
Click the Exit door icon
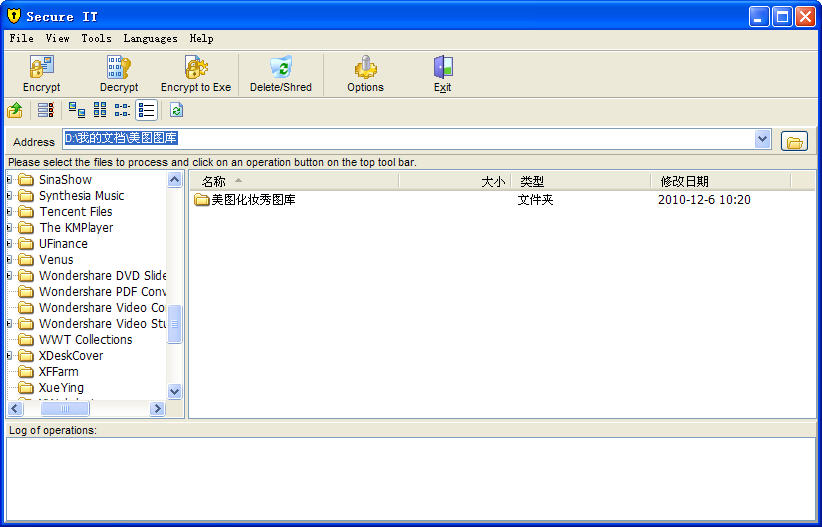click(443, 67)
